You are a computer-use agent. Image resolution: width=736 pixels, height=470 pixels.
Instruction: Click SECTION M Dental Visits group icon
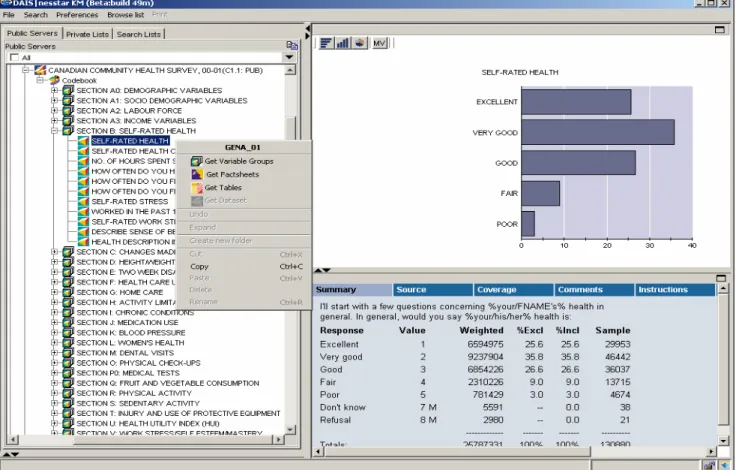click(68, 353)
